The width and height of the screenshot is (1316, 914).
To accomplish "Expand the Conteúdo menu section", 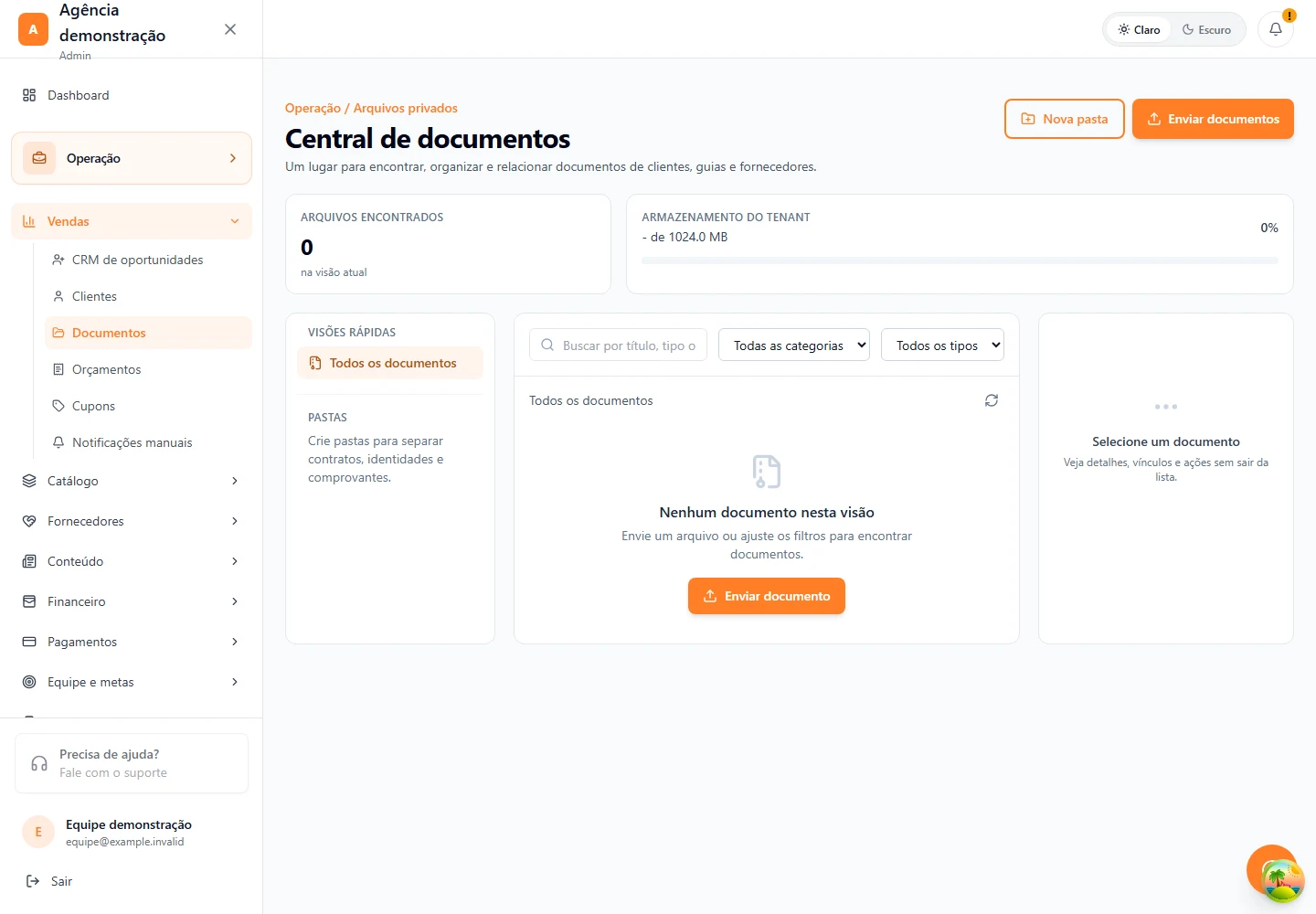I will [x=132, y=561].
